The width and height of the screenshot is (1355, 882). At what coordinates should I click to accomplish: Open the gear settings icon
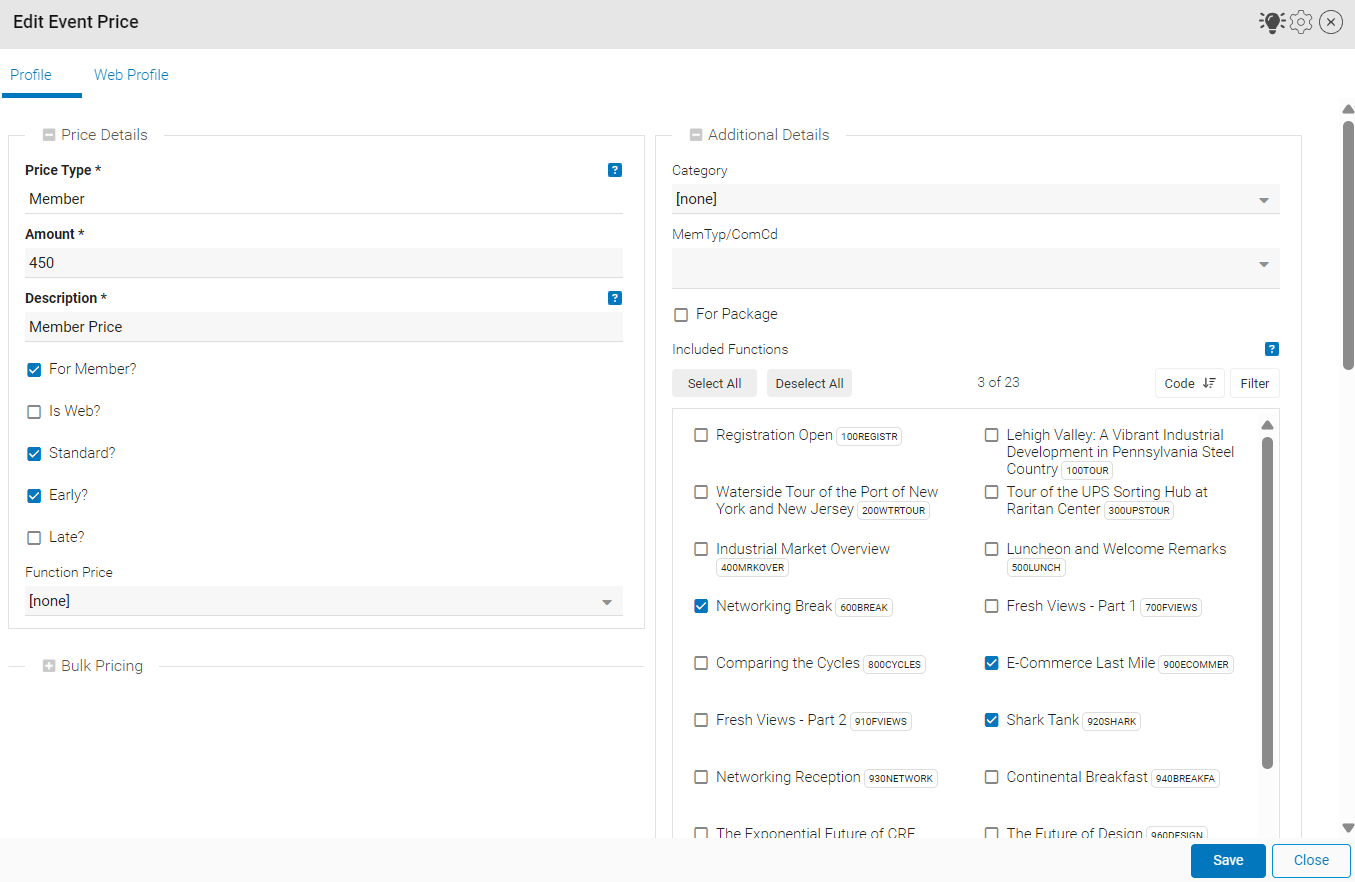click(1300, 22)
